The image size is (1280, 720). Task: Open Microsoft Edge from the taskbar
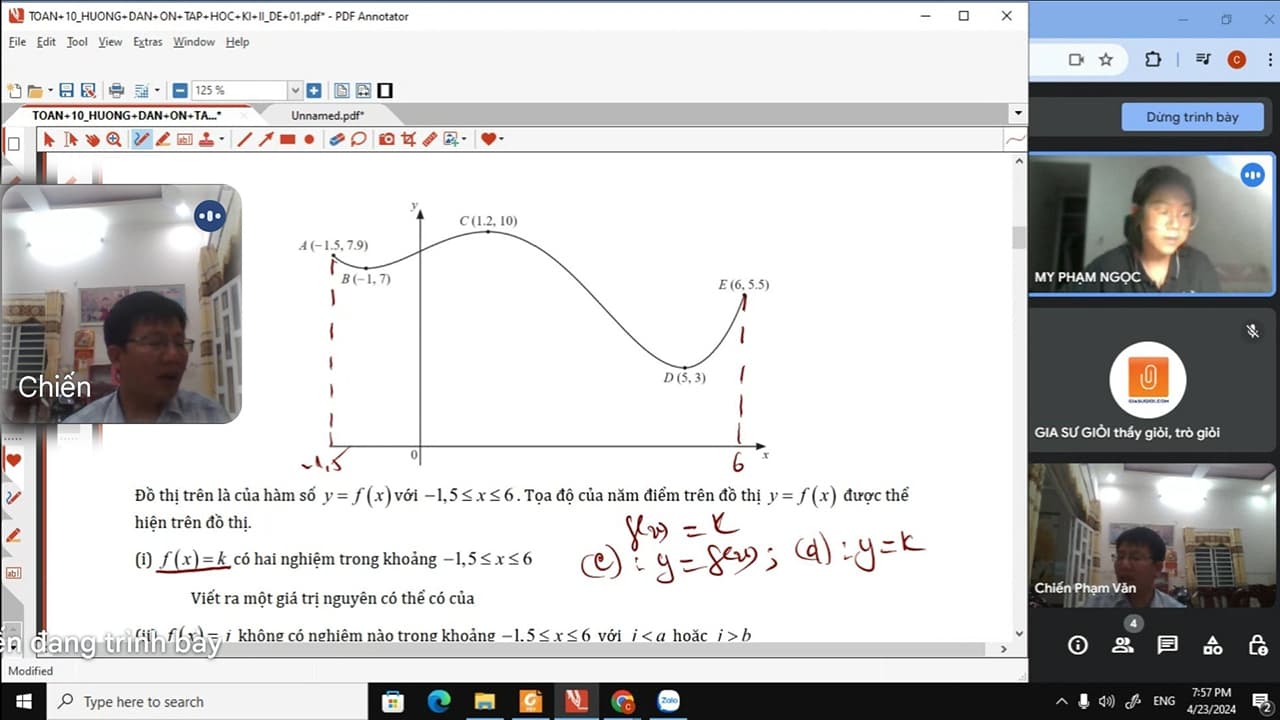(x=439, y=701)
